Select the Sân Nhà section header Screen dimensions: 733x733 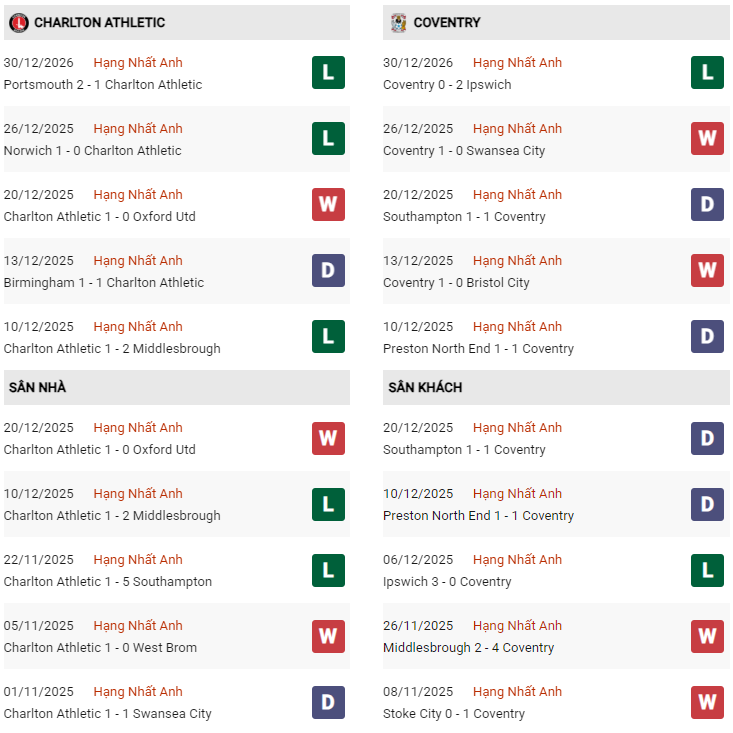38,387
